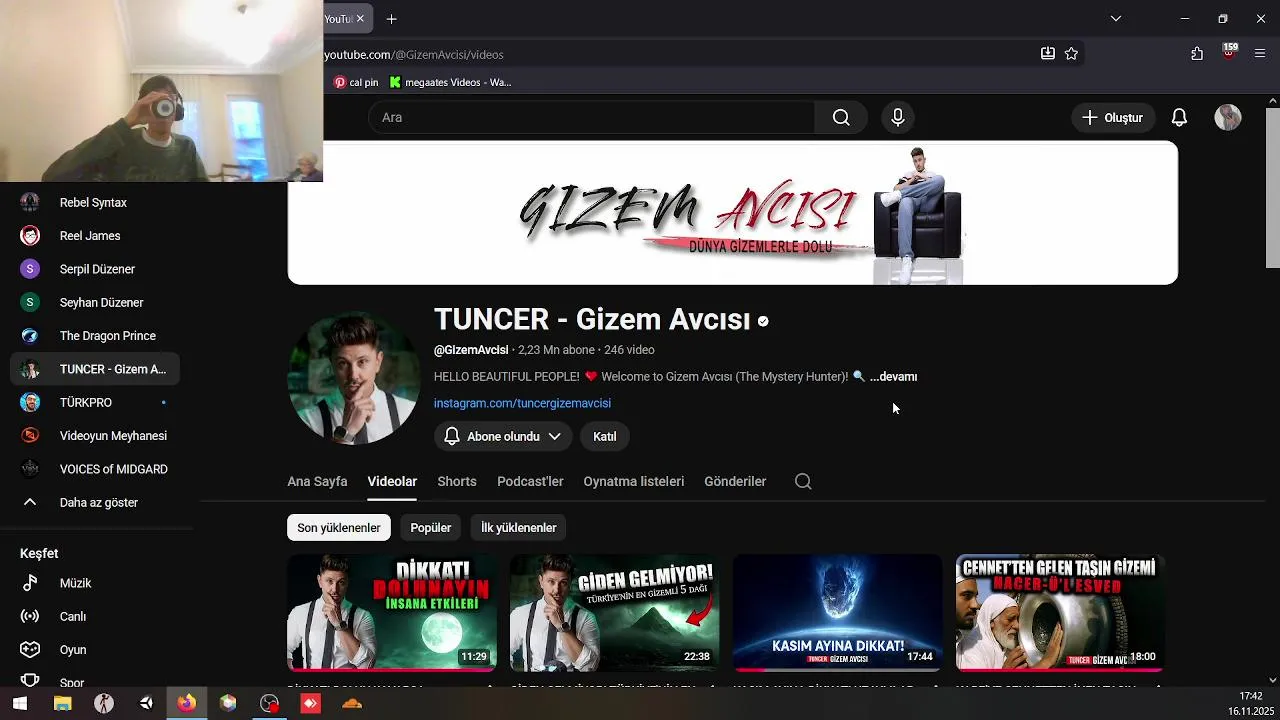Image resolution: width=1280 pixels, height=720 pixels.
Task: Switch to the Ana Sayfa tab
Action: click(x=317, y=481)
